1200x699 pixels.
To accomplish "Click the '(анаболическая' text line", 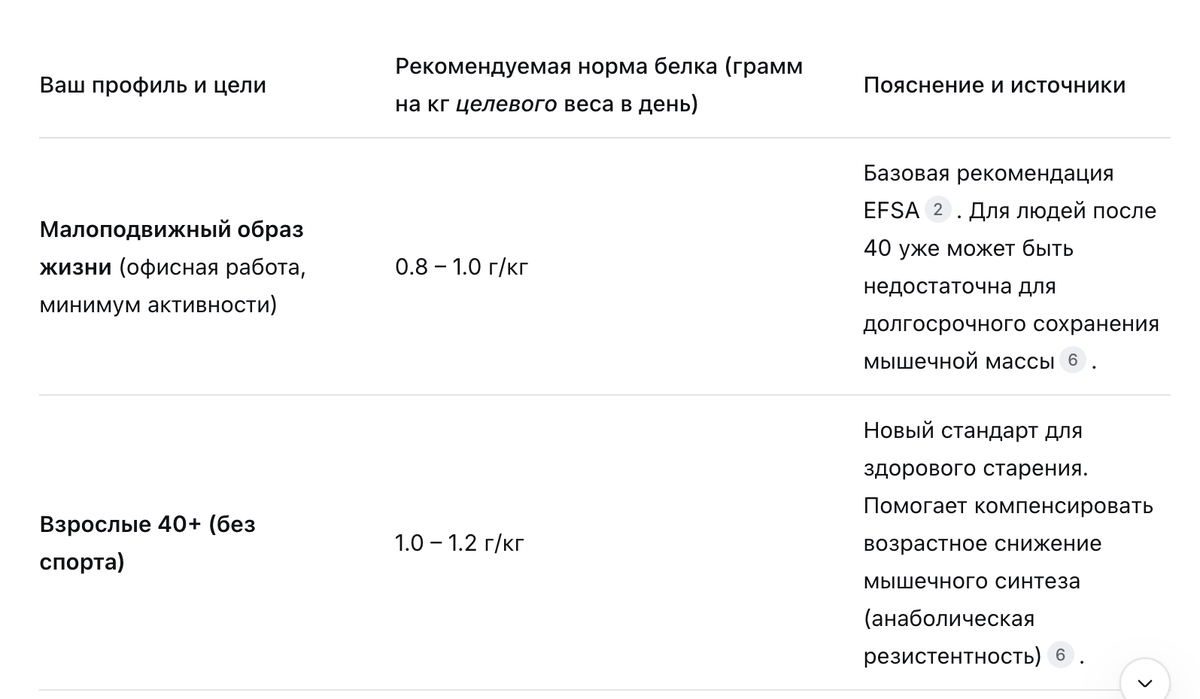I will [x=948, y=618].
